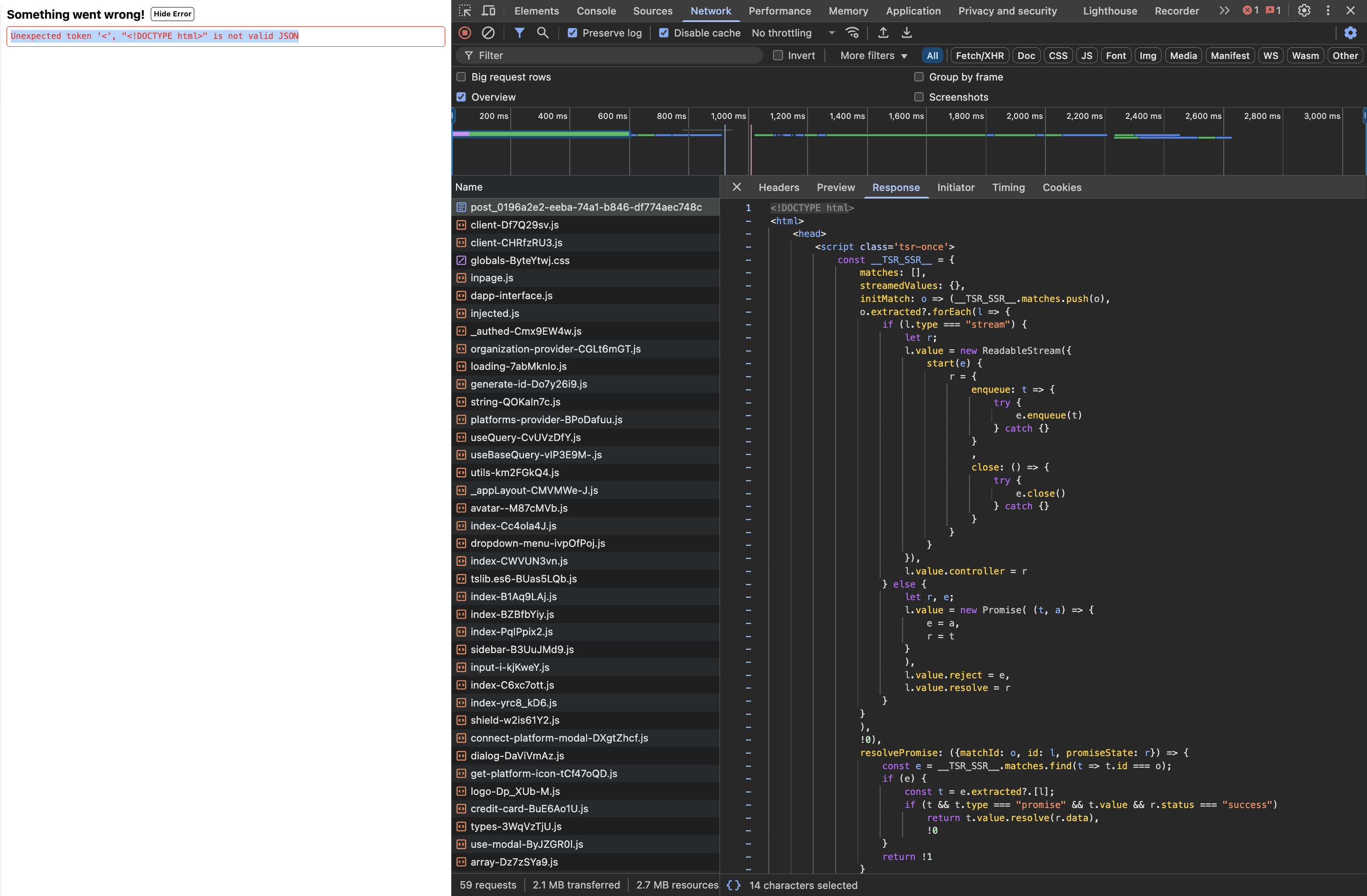Click the script icon of array-Dz7zSYa9.js

click(461, 862)
